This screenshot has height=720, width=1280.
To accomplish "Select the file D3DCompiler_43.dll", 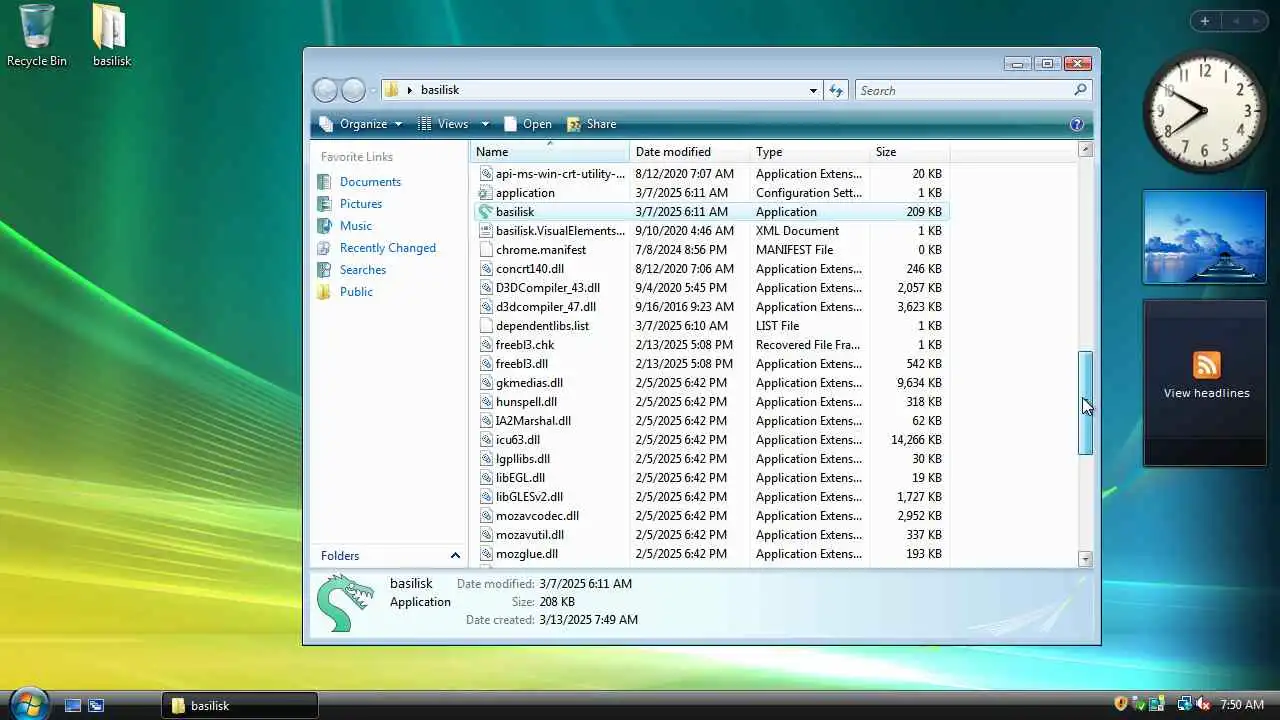I will tap(548, 288).
